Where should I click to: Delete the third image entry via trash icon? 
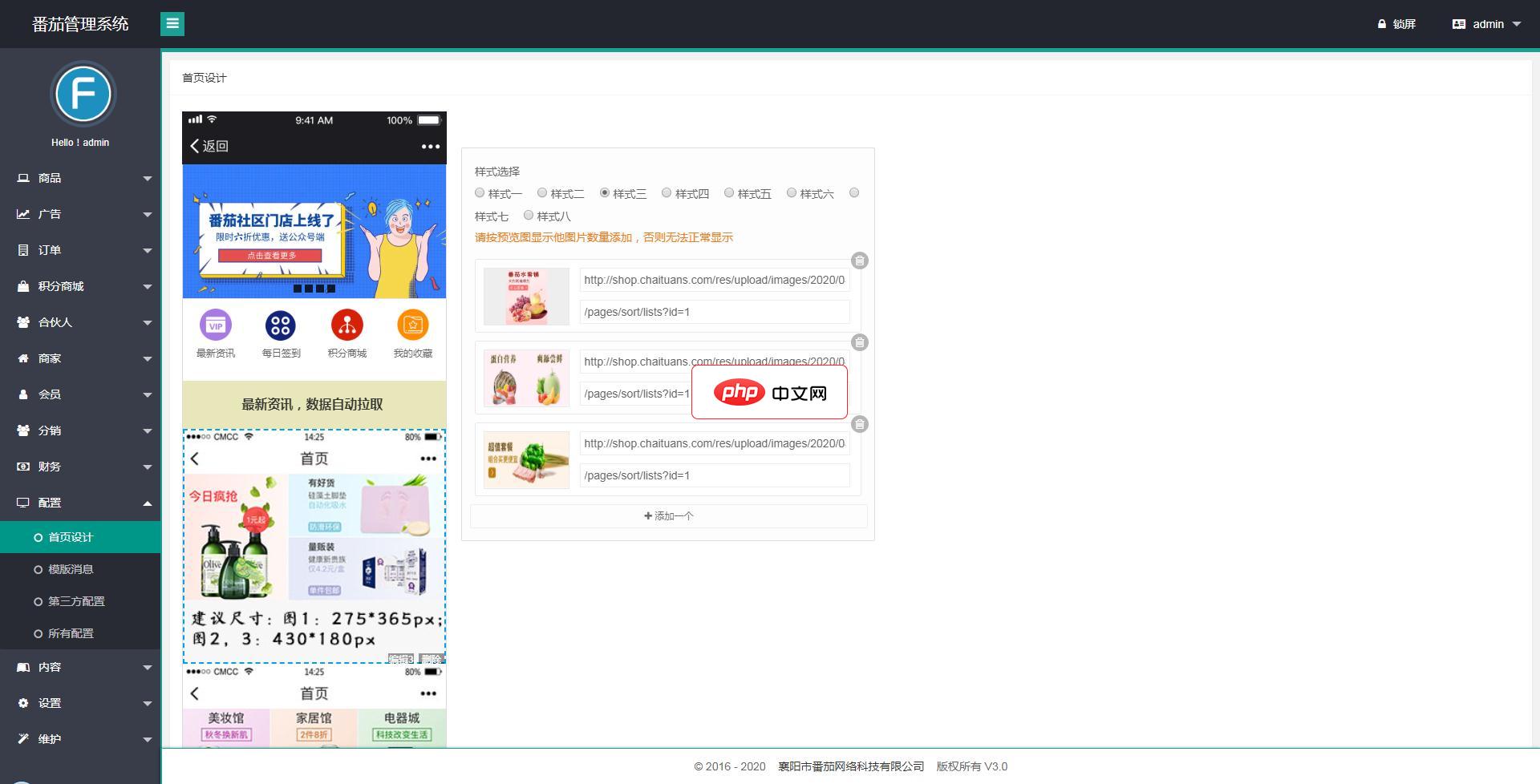(x=859, y=424)
